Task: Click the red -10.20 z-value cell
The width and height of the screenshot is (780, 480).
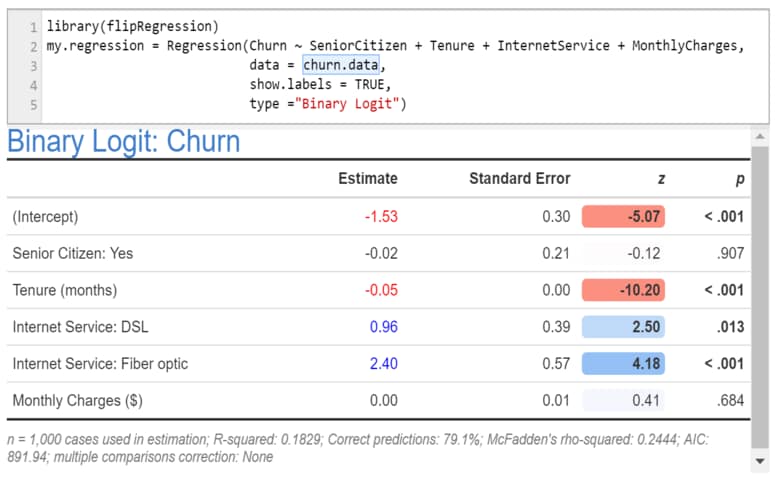Action: 623,290
